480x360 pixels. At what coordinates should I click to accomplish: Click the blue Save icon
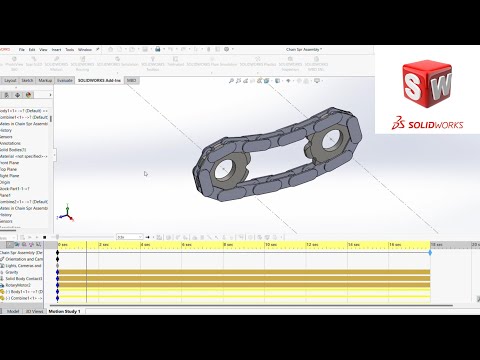158,49
